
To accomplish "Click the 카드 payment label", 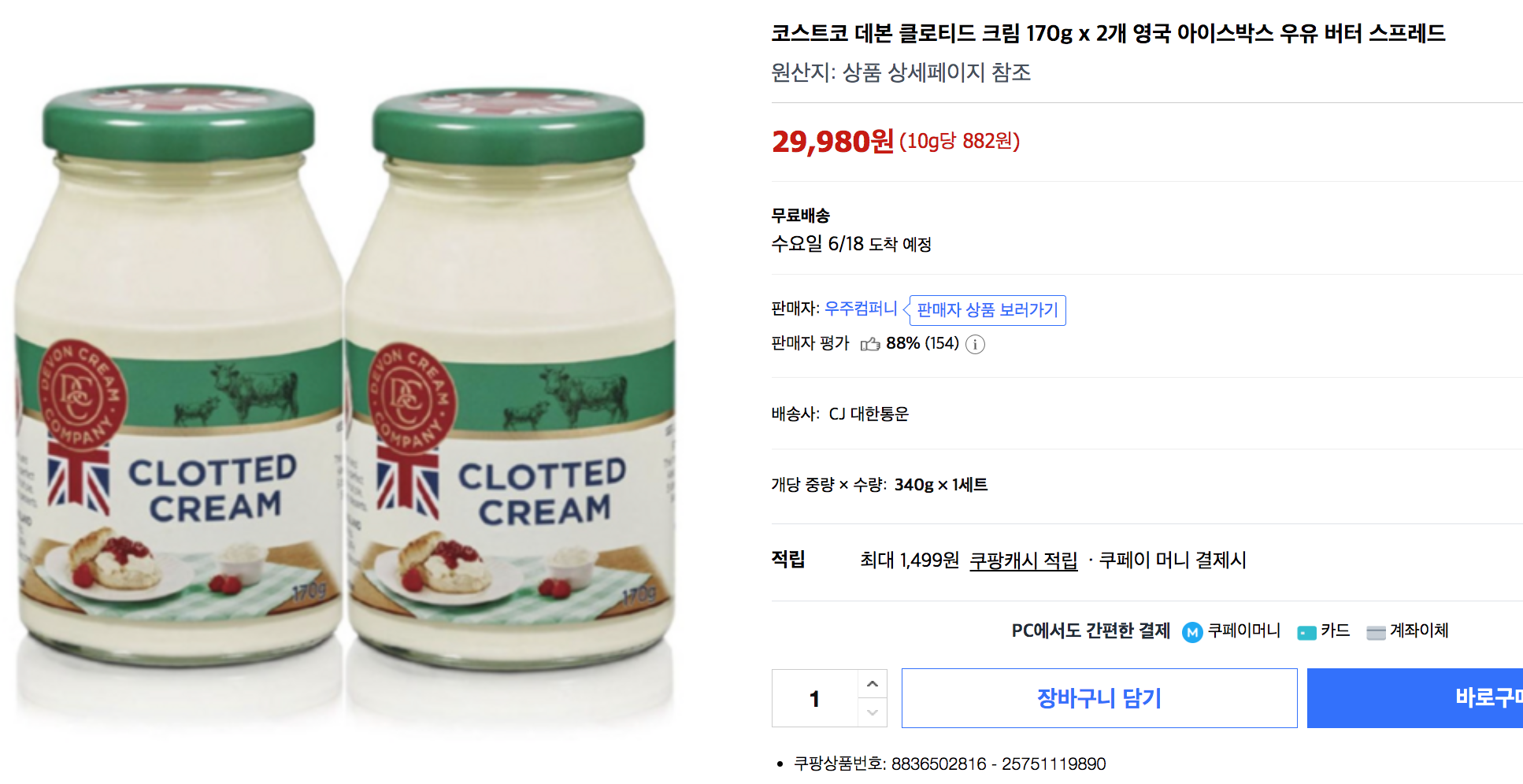I will 1335,631.
